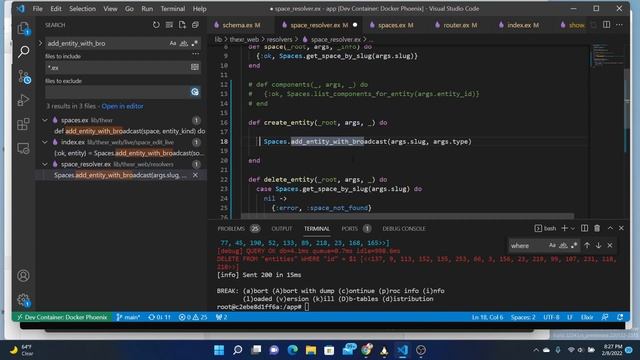Toggle Whole Word in terminal find

(x=563, y=245)
